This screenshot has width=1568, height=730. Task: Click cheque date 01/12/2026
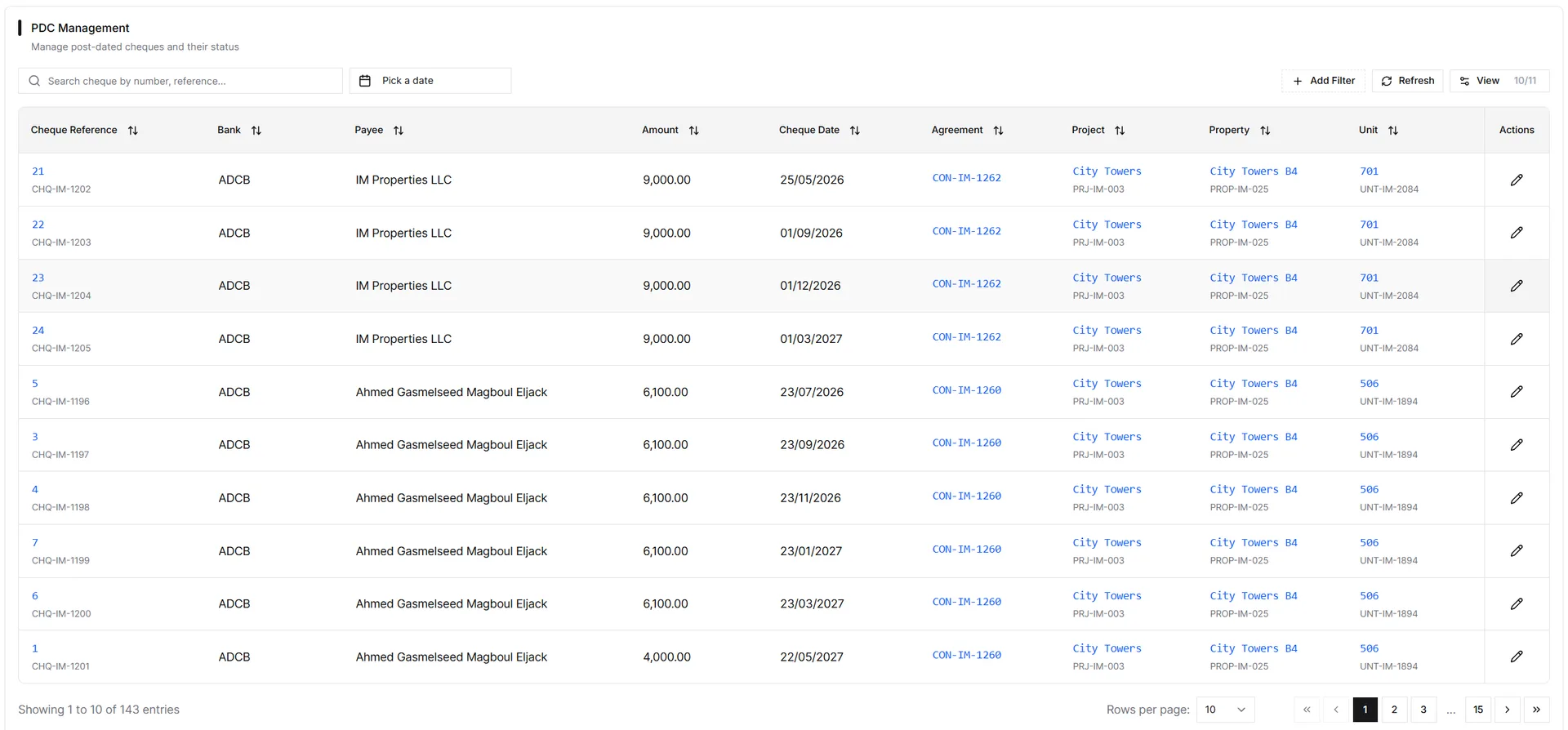(810, 286)
